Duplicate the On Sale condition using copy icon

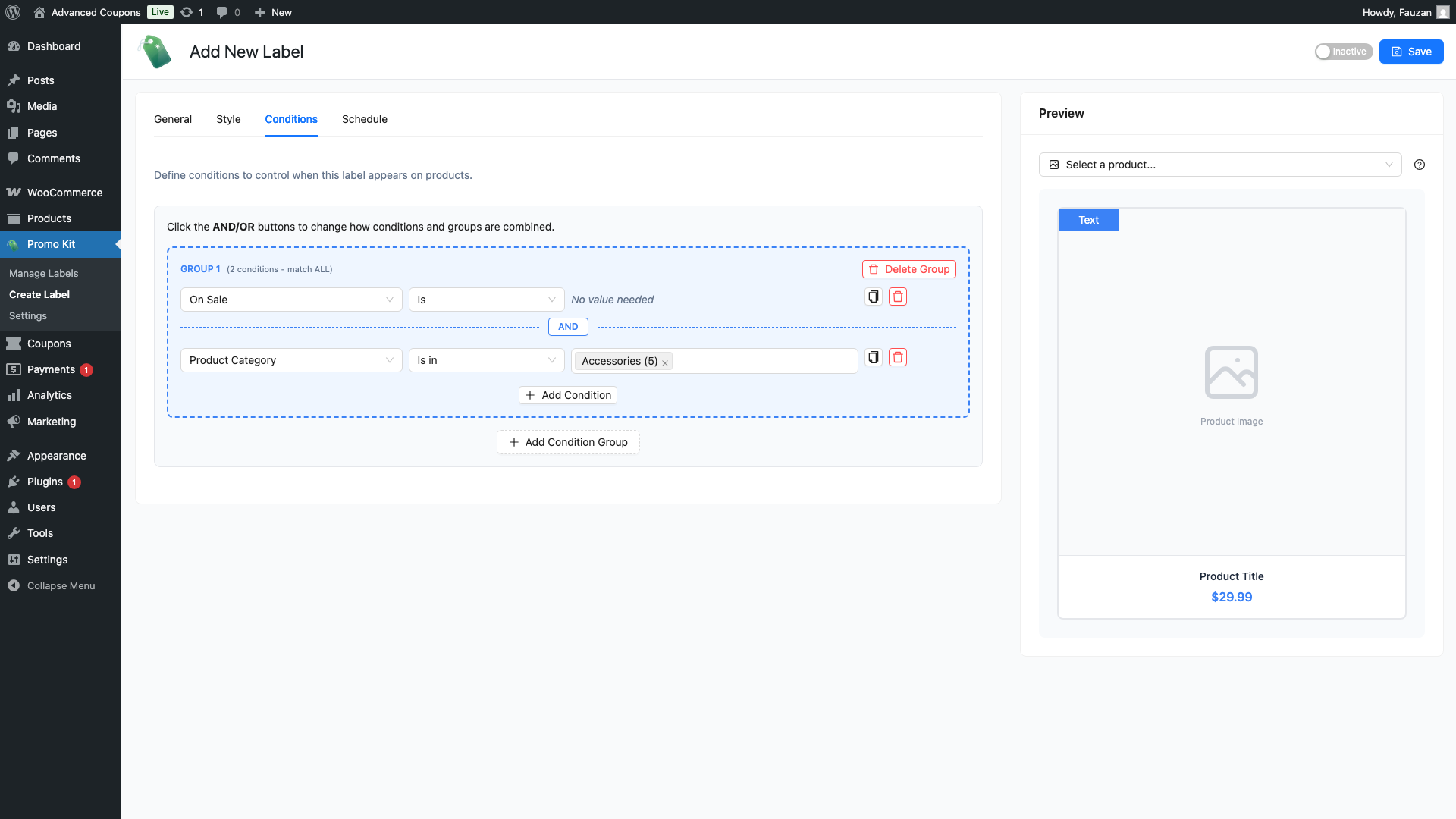tap(872, 297)
